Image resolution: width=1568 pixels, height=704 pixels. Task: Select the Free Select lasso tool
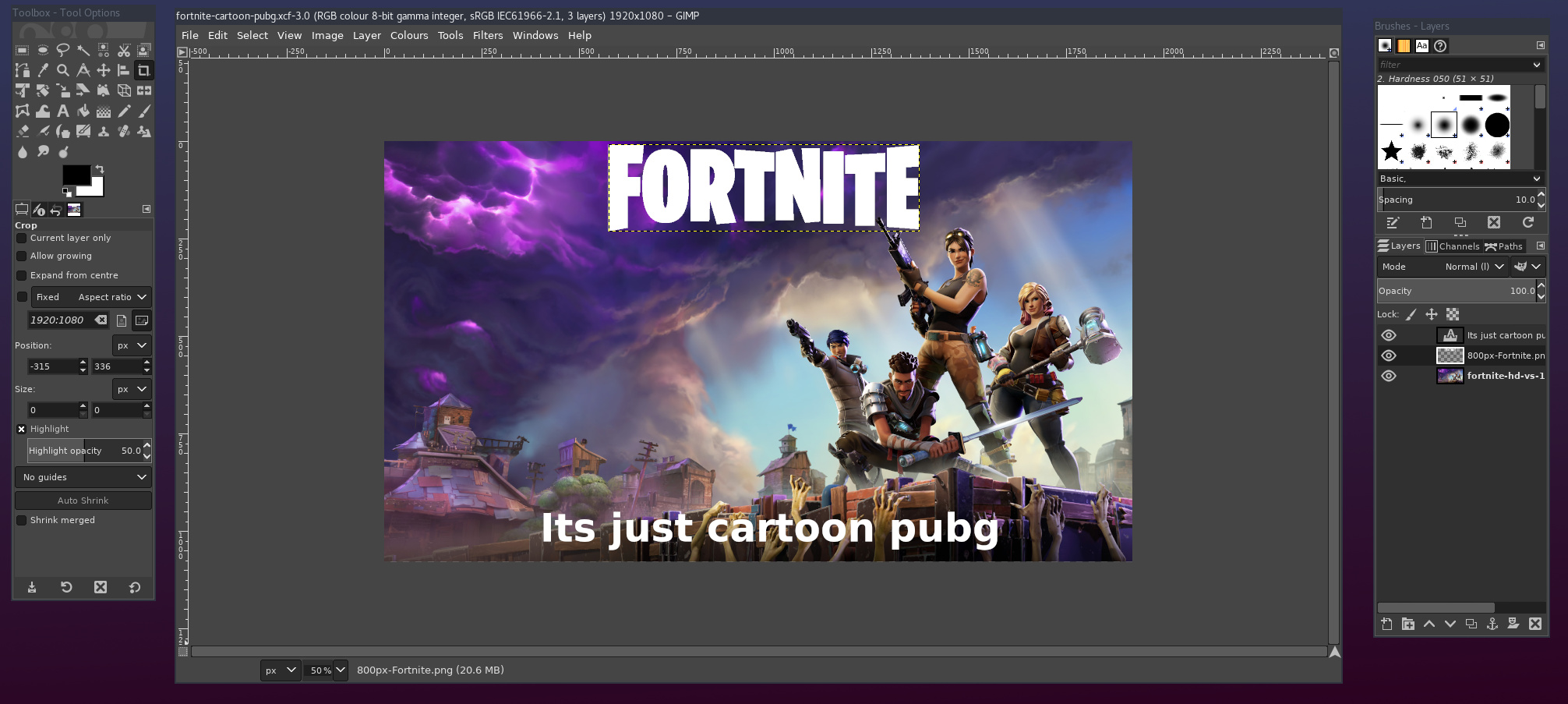[63, 51]
